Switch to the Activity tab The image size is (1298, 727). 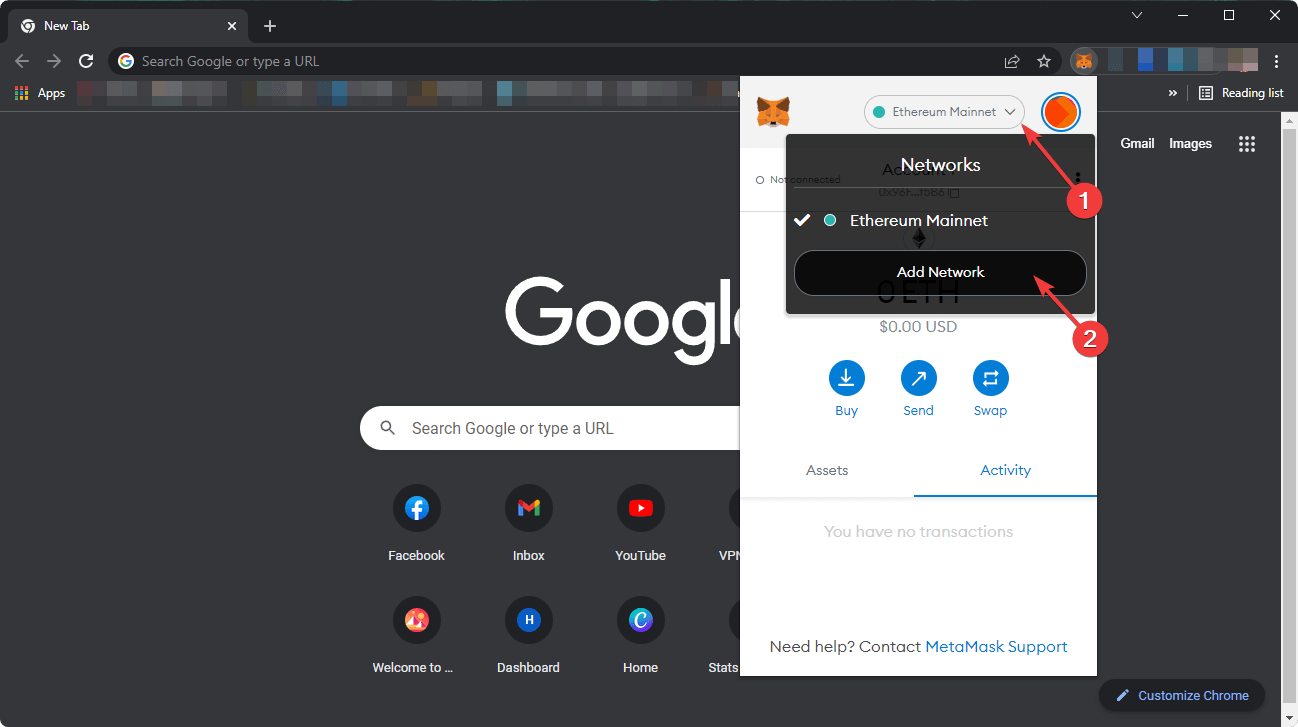pyautogui.click(x=1005, y=470)
